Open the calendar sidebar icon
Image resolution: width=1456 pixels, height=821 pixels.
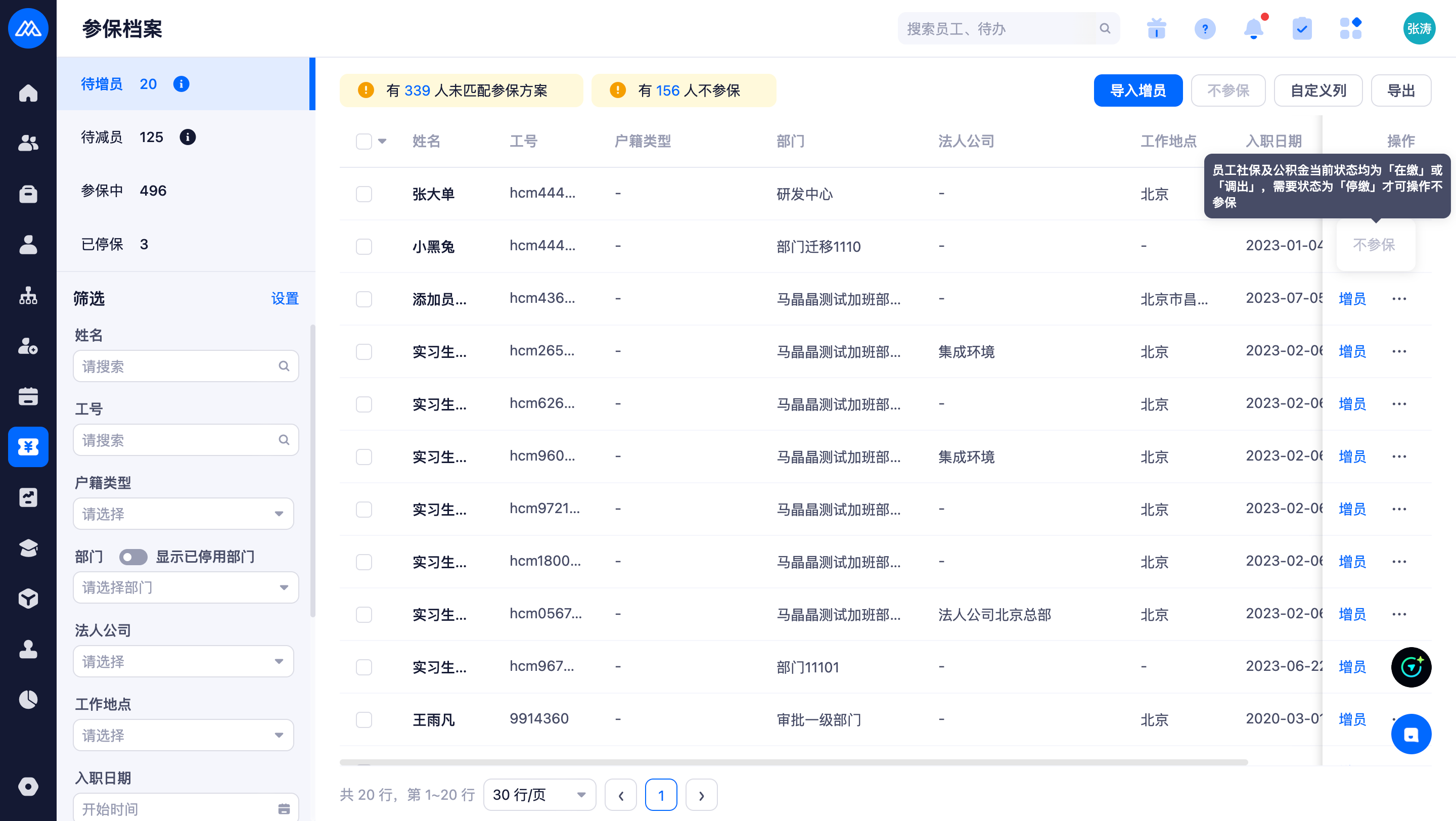[x=28, y=396]
